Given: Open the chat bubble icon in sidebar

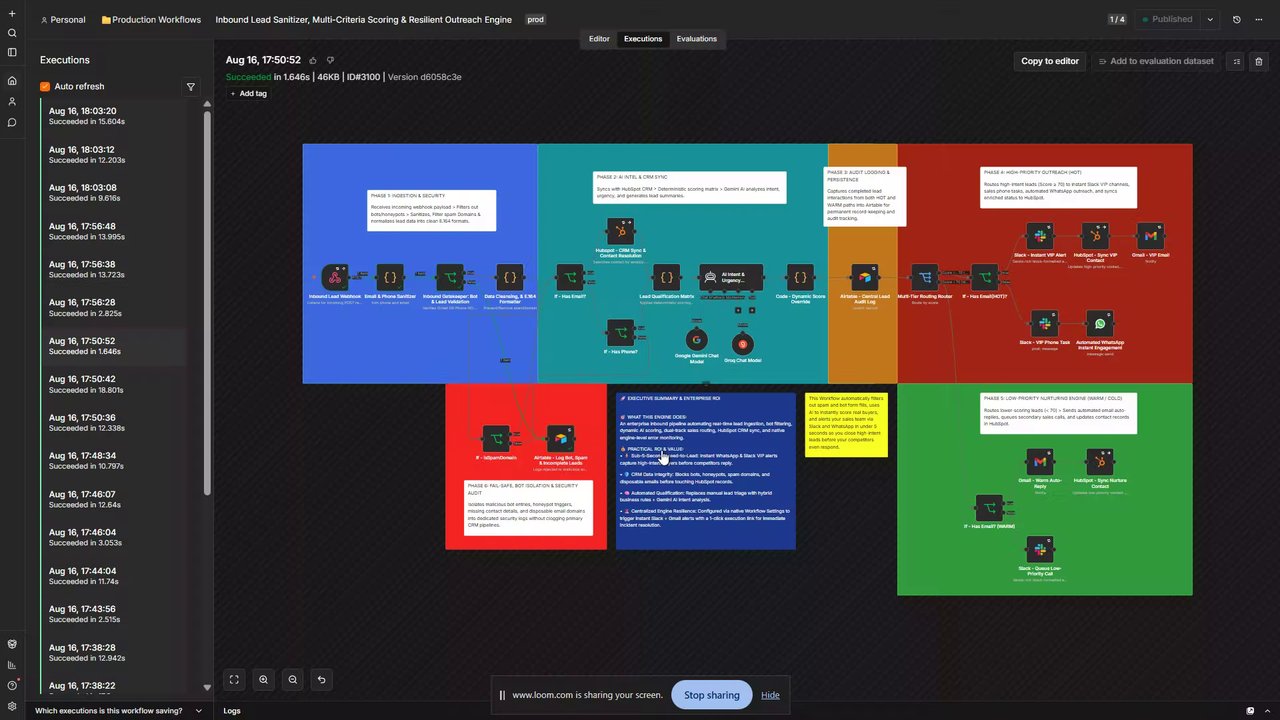Looking at the screenshot, I should (x=12, y=123).
